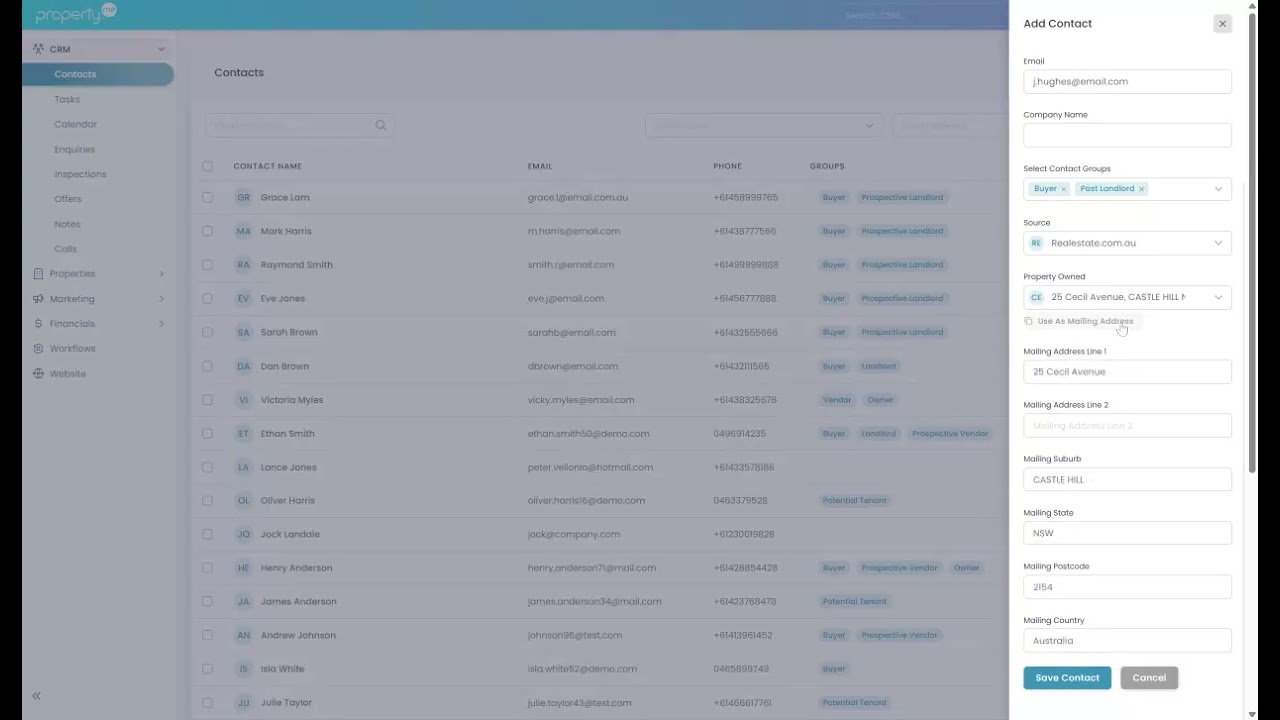
Task: Open the Source dropdown
Action: coord(1218,243)
